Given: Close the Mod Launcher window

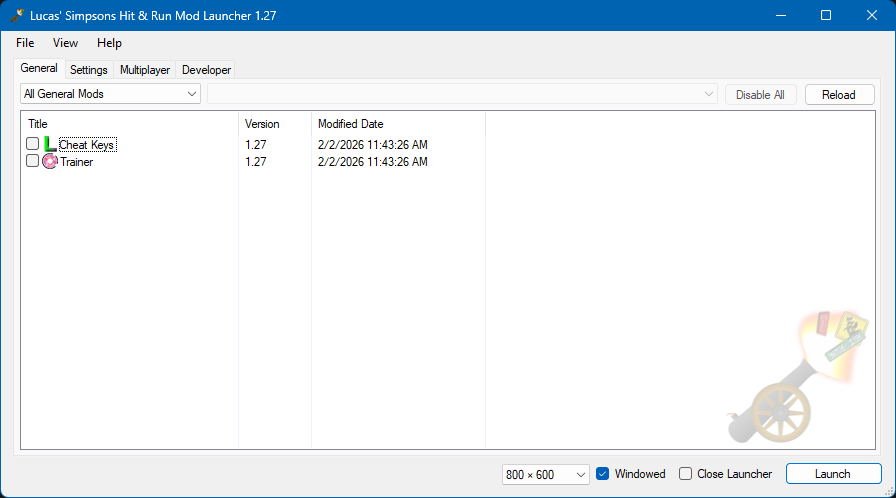Looking at the screenshot, I should pyautogui.click(x=871, y=15).
